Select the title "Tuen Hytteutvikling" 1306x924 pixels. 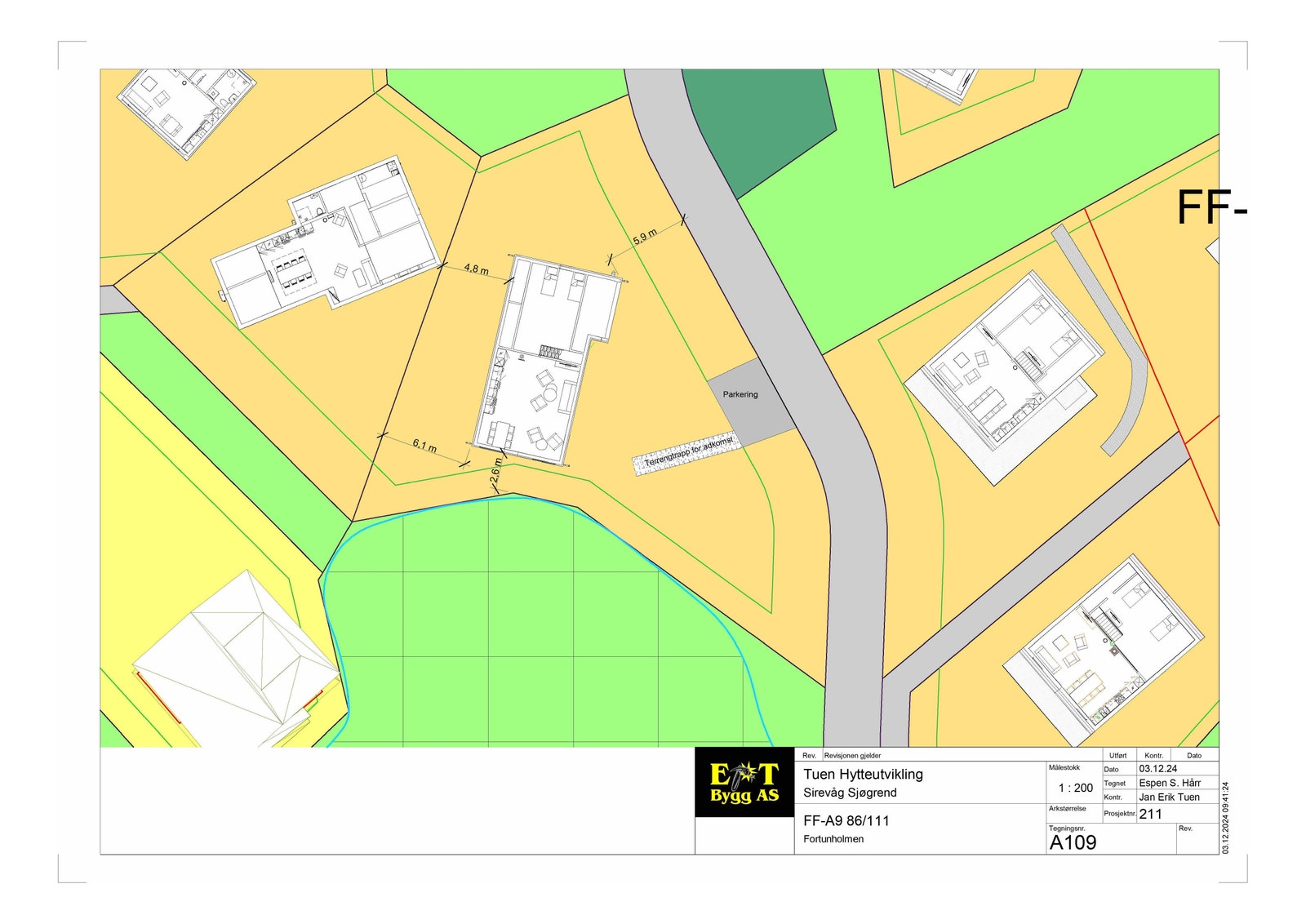pyautogui.click(x=863, y=774)
